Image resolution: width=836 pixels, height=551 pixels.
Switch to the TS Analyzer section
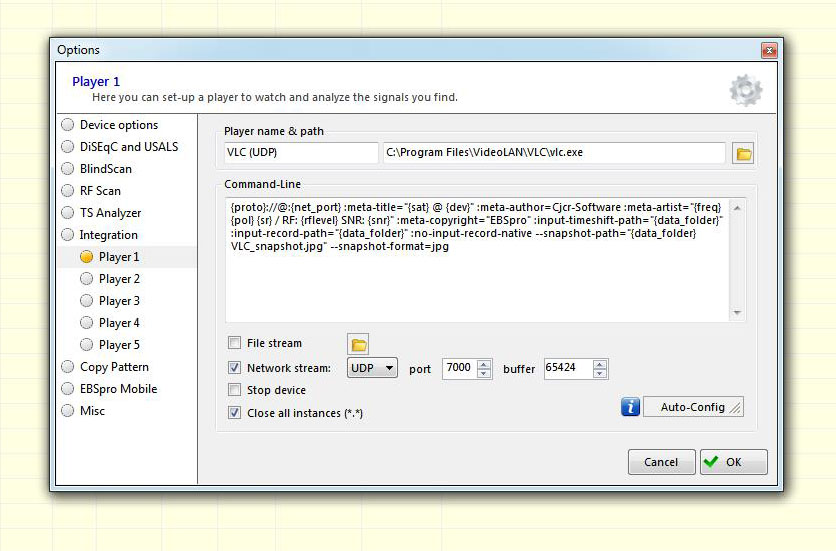(x=110, y=213)
